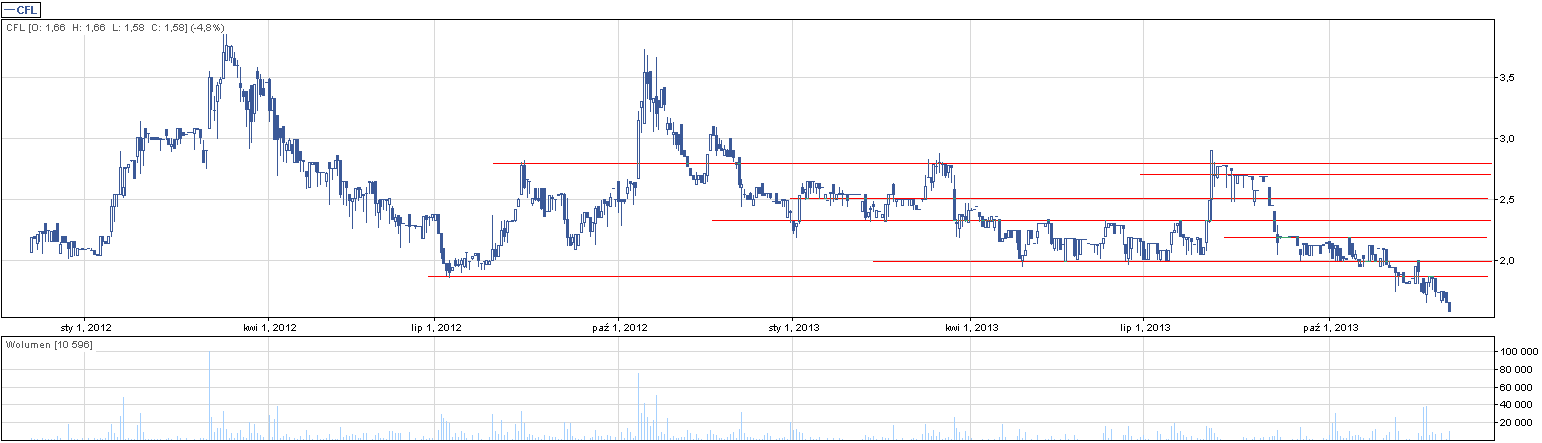
Task: Click the 'paź 1, 2013' date label
Action: click(x=1330, y=326)
